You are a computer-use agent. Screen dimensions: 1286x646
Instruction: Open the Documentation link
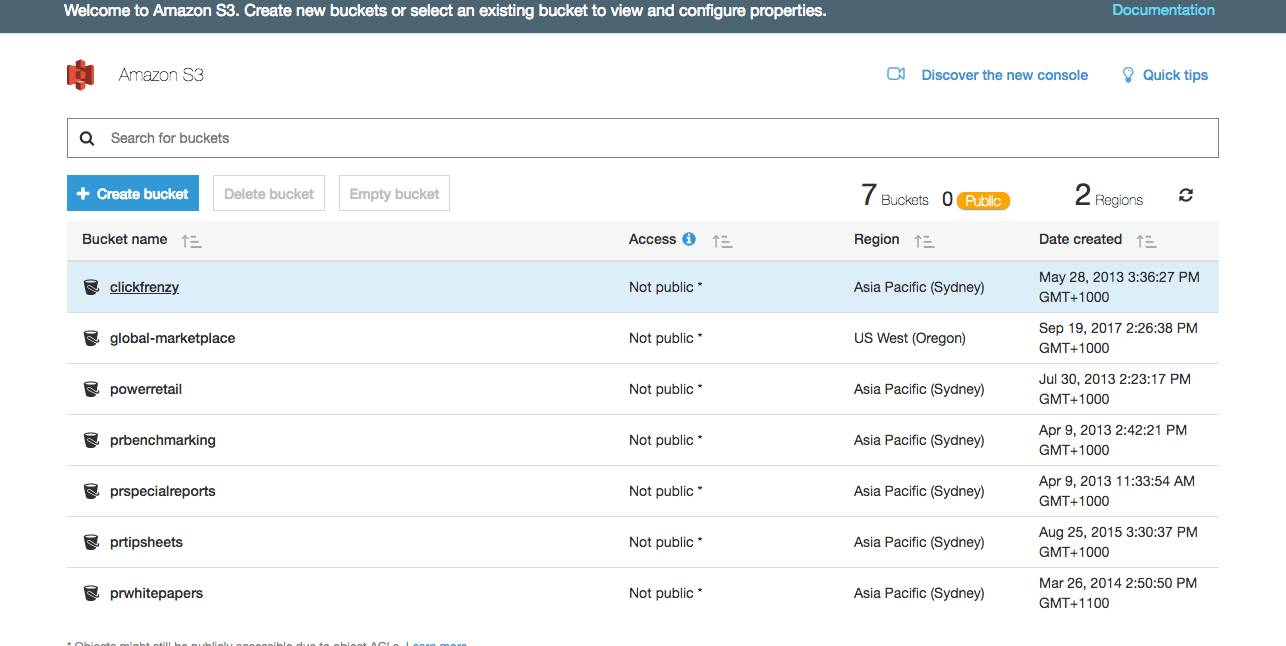pos(1163,10)
